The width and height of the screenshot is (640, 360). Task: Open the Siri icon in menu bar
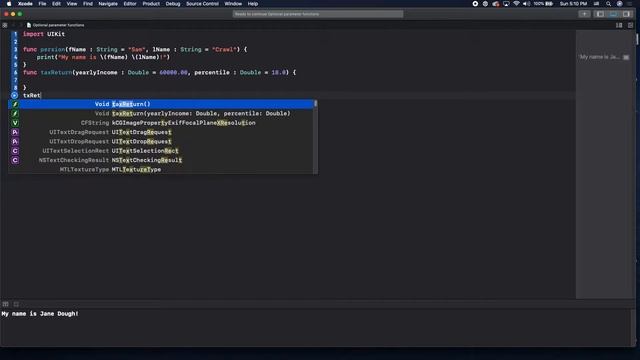tap(620, 4)
